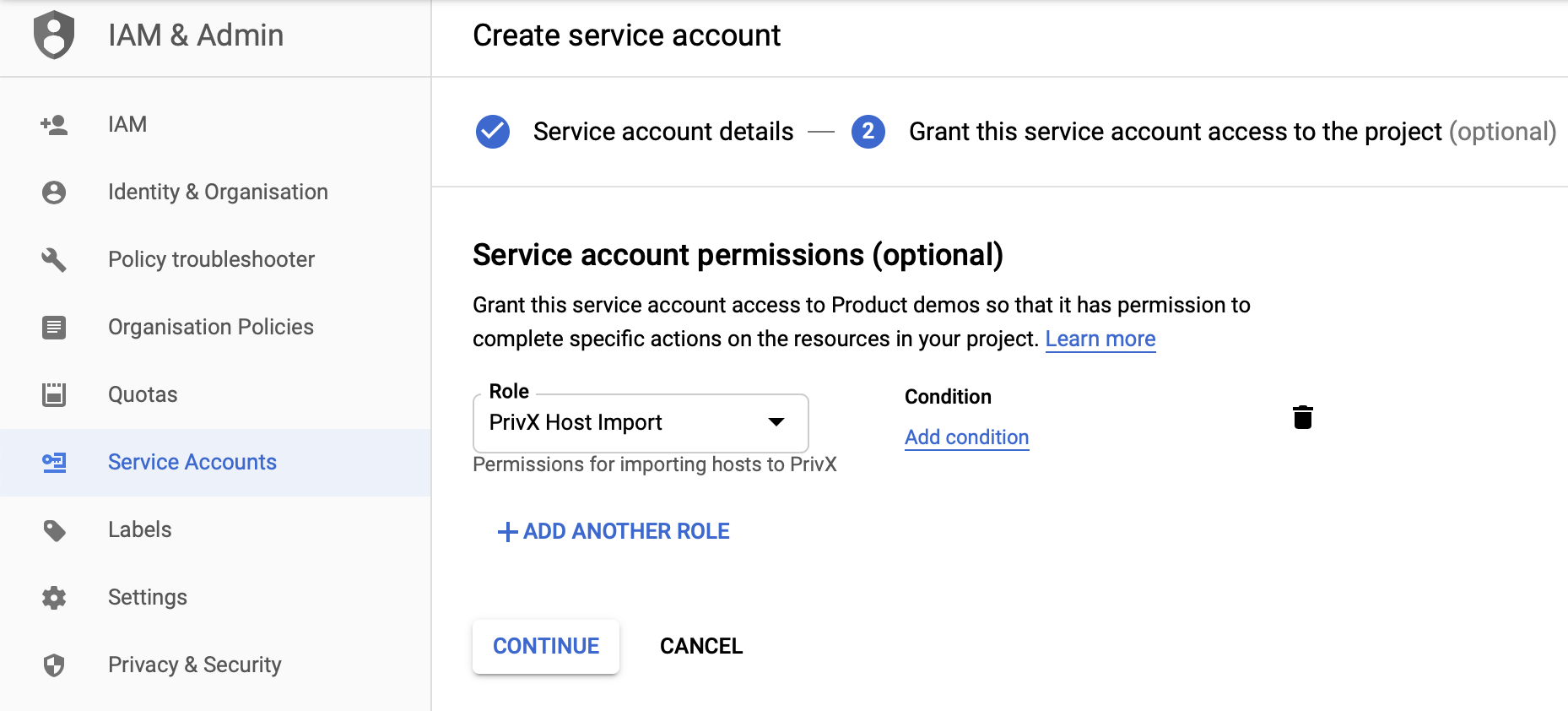Click the Settings gear icon

[54, 598]
